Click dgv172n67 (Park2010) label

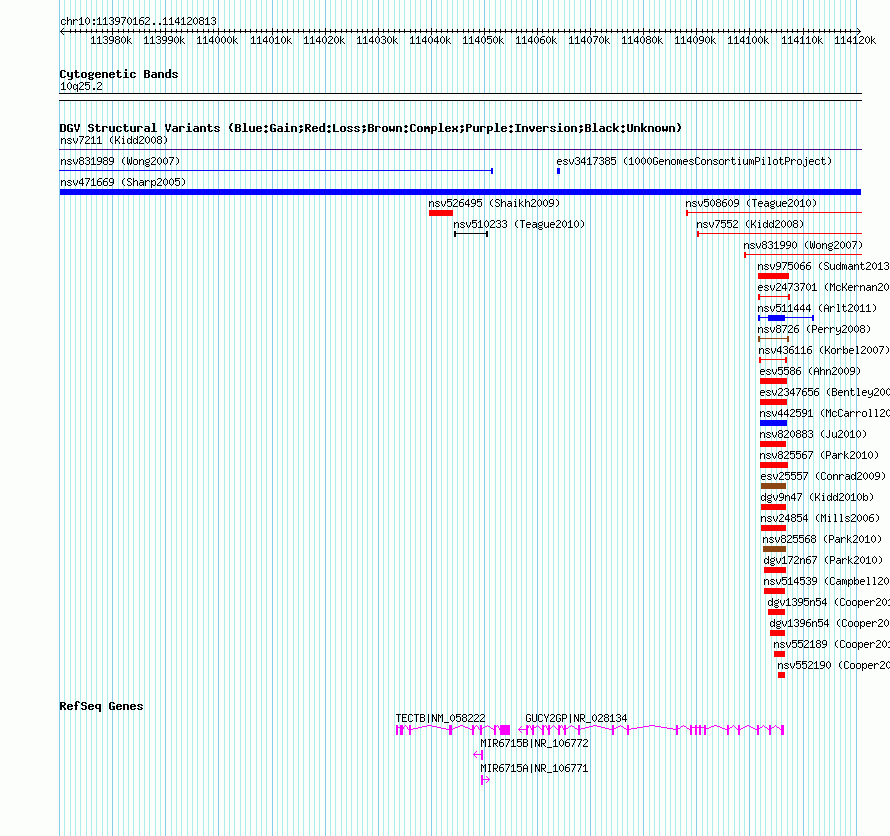tap(823, 560)
